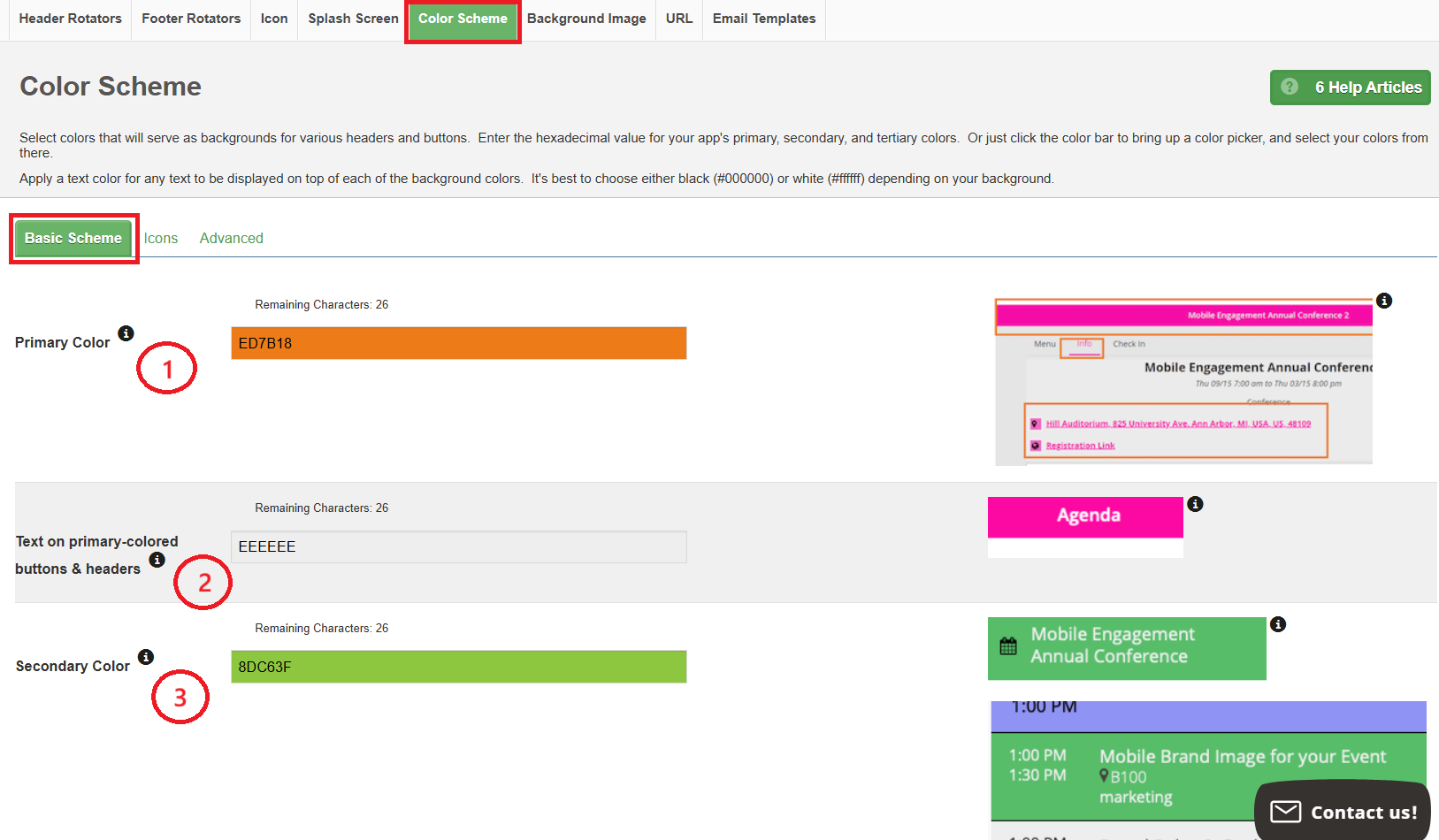Open the Header Rotators tab
The width and height of the screenshot is (1439, 840).
coord(70,19)
